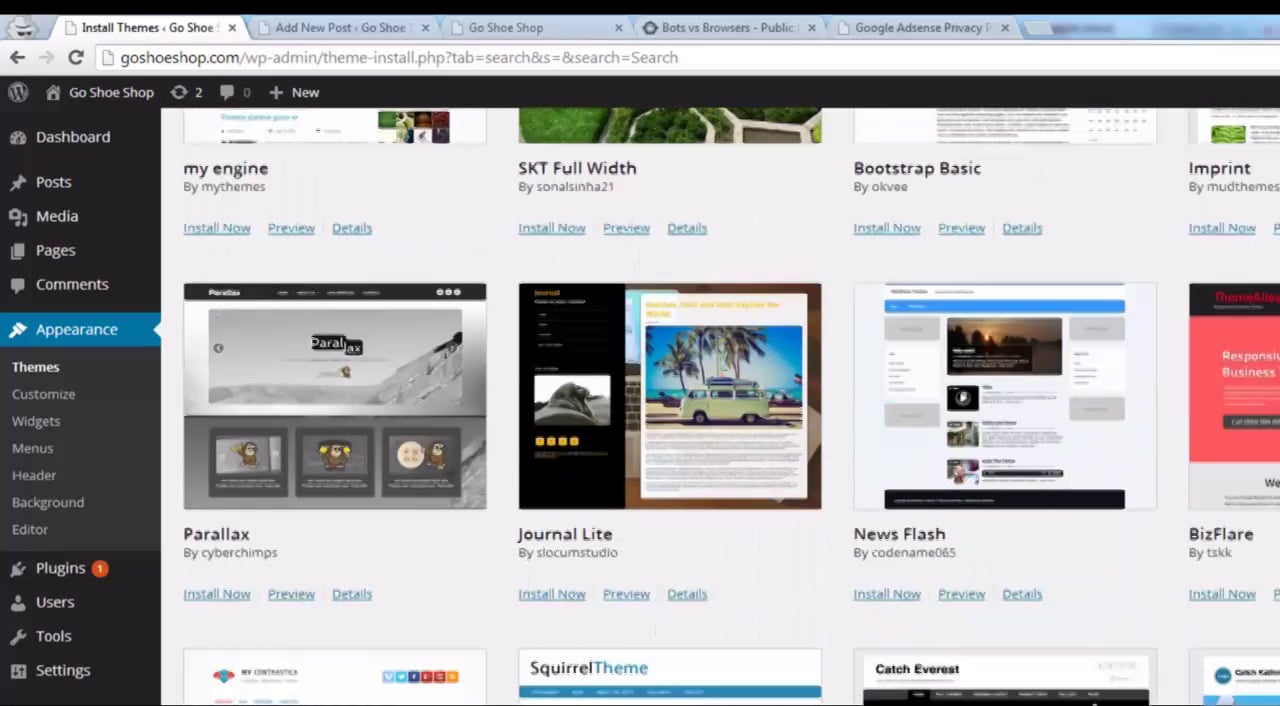Click the Pages icon in sidebar
1280x706 pixels.
(x=18, y=250)
